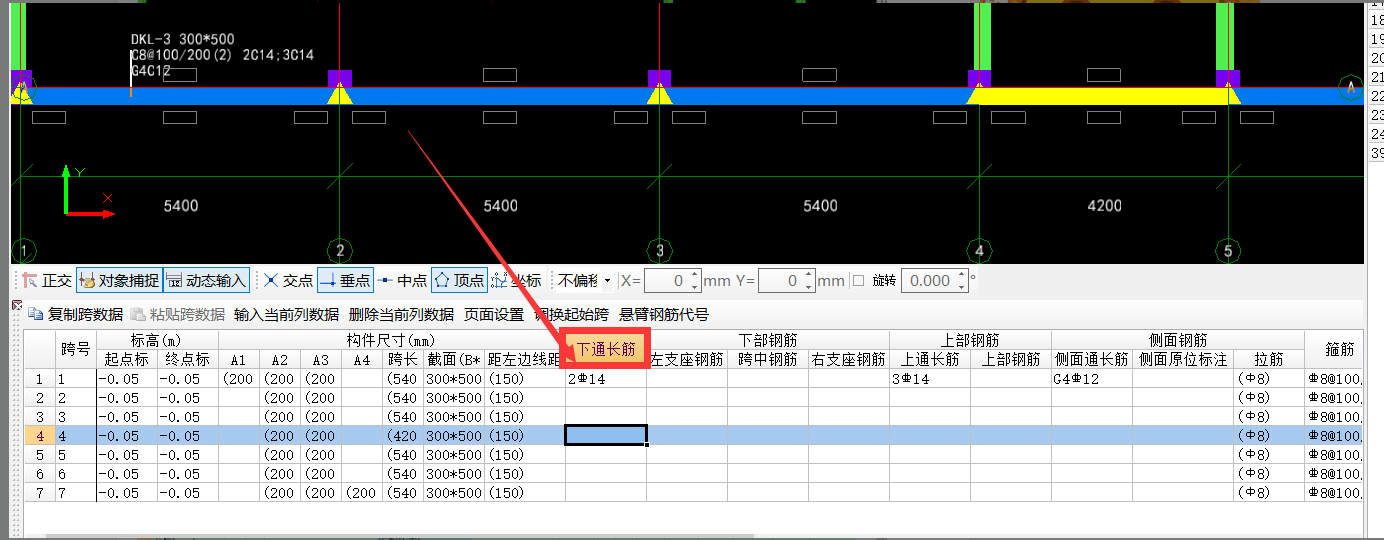Enable 交点 intersection snap
The width and height of the screenshot is (1384, 540).
tap(288, 281)
